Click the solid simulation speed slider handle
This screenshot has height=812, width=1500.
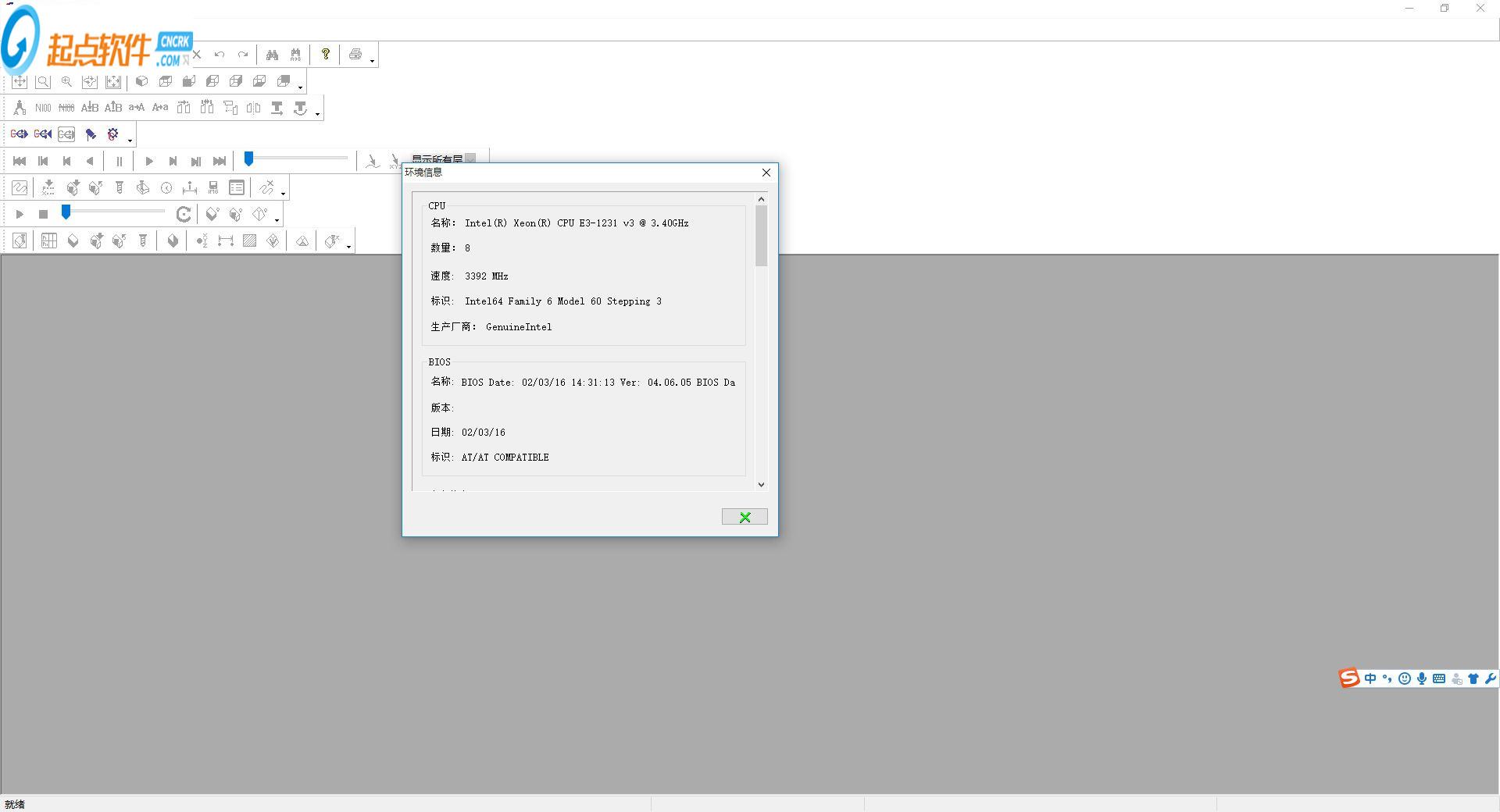tap(66, 212)
